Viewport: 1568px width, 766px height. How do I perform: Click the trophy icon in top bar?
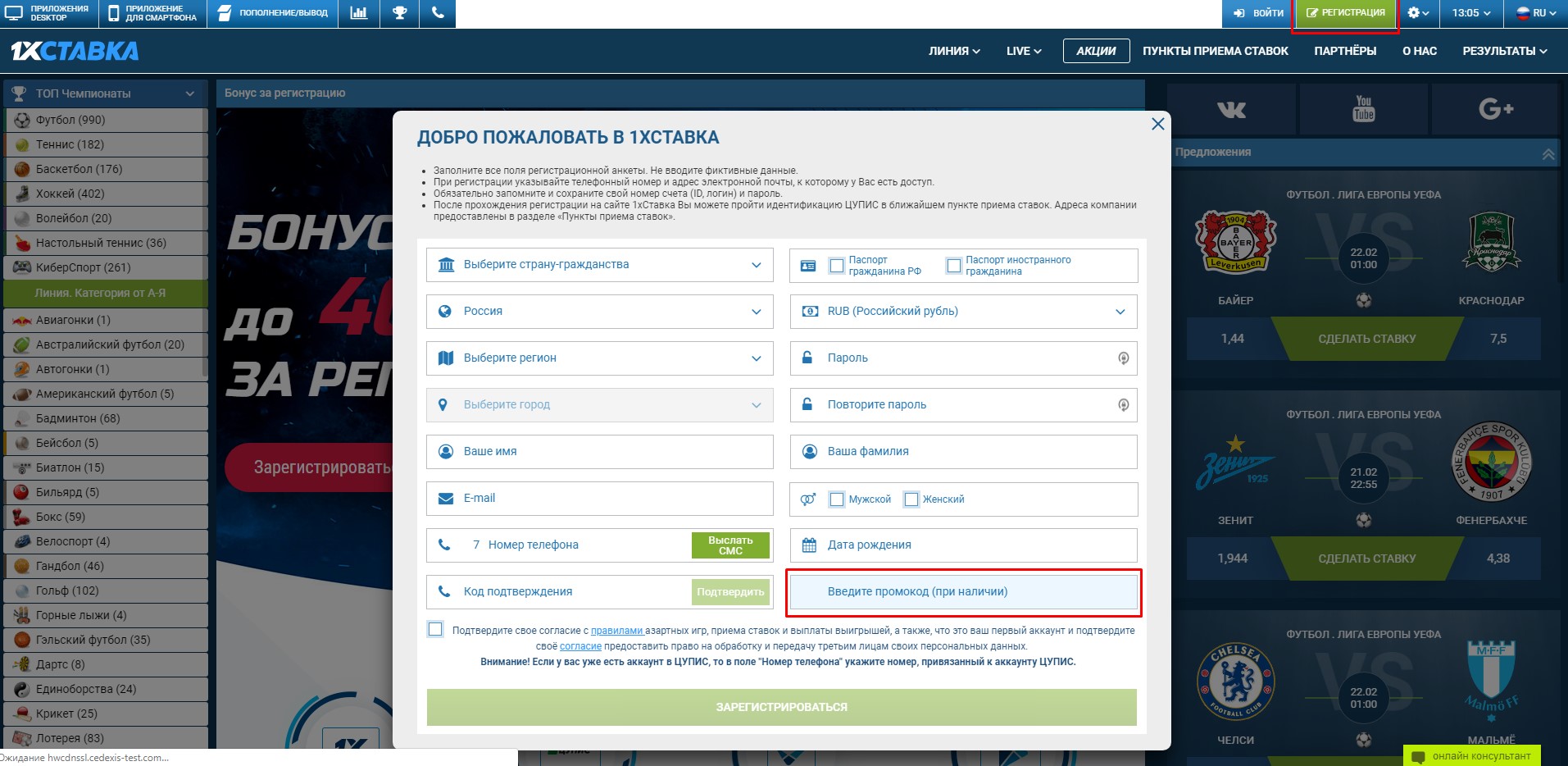coord(399,13)
